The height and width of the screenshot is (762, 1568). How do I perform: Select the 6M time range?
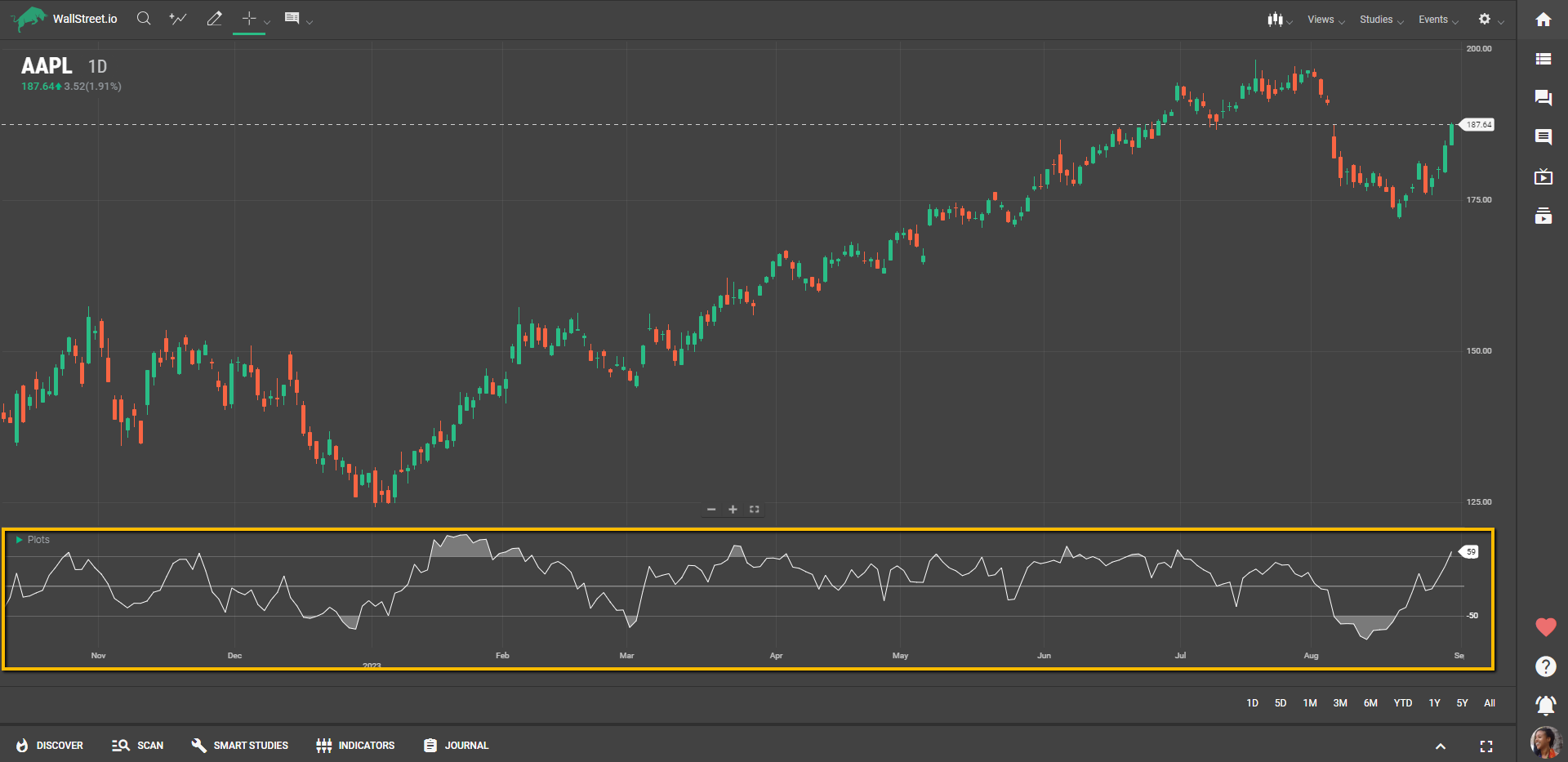pyautogui.click(x=1370, y=703)
